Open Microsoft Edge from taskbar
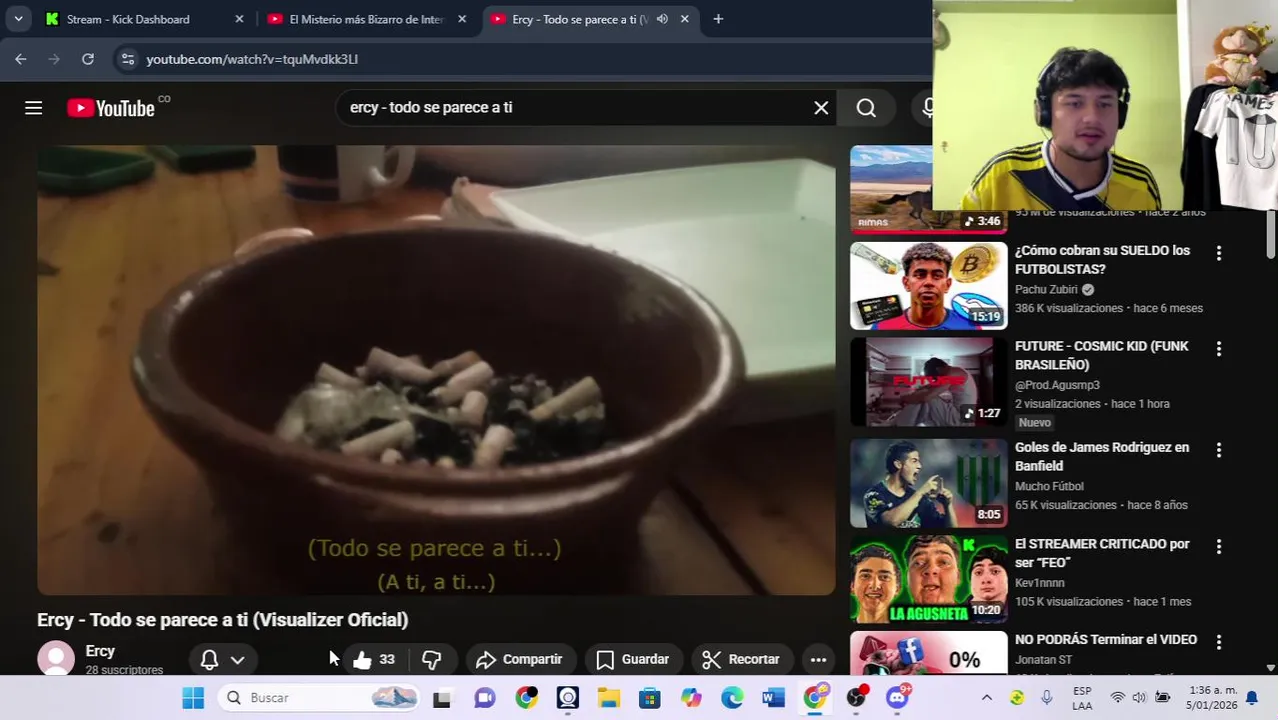 (732, 698)
